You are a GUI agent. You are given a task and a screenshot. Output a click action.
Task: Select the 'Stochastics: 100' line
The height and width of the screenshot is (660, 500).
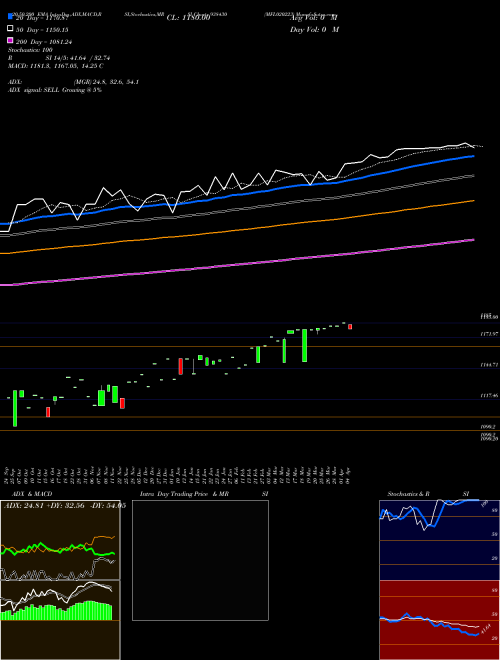click(x=30, y=50)
